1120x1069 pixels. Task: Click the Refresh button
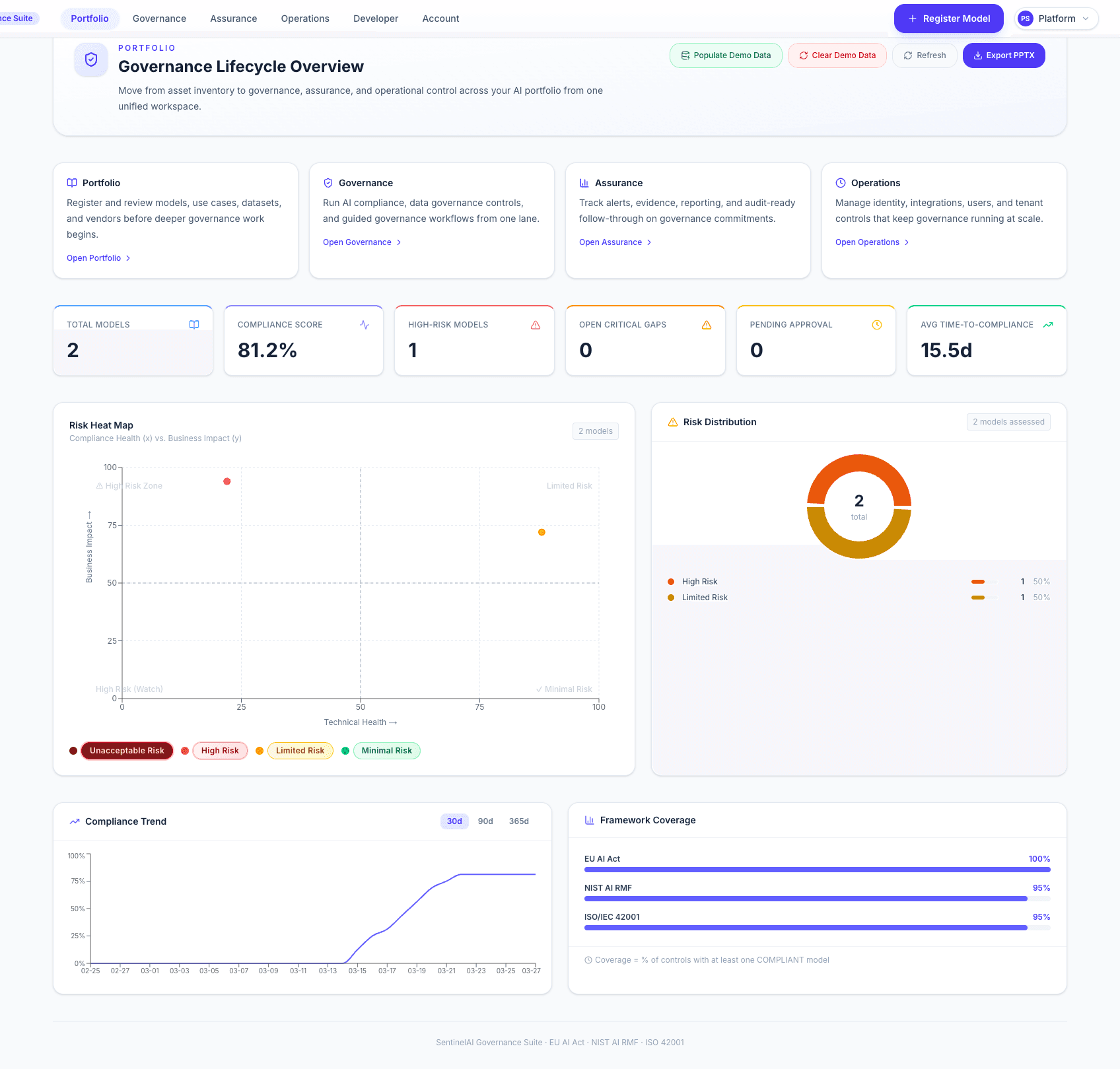pyautogui.click(x=925, y=55)
